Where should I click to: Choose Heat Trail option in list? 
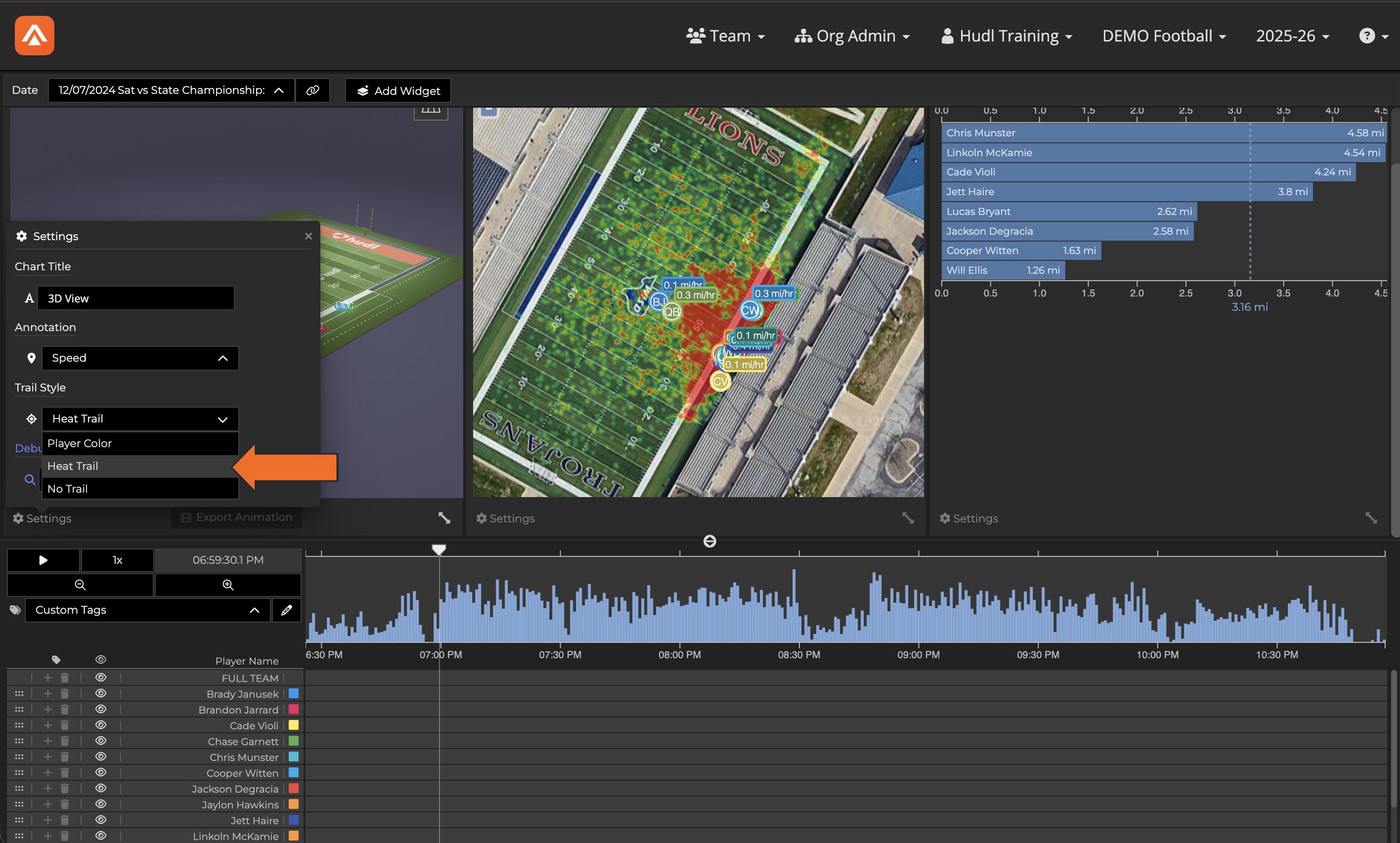tap(140, 466)
